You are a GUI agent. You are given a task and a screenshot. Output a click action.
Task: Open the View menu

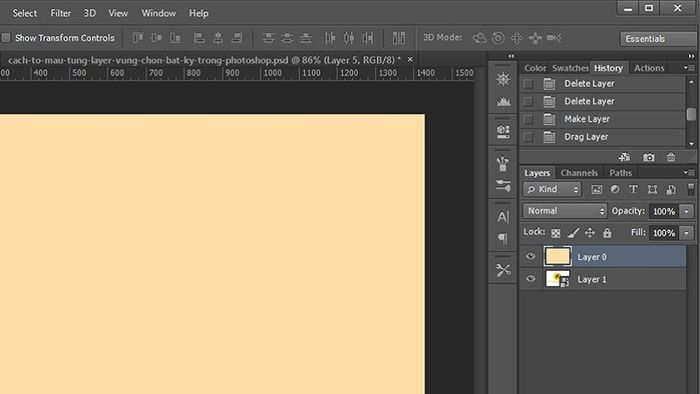[x=118, y=13]
